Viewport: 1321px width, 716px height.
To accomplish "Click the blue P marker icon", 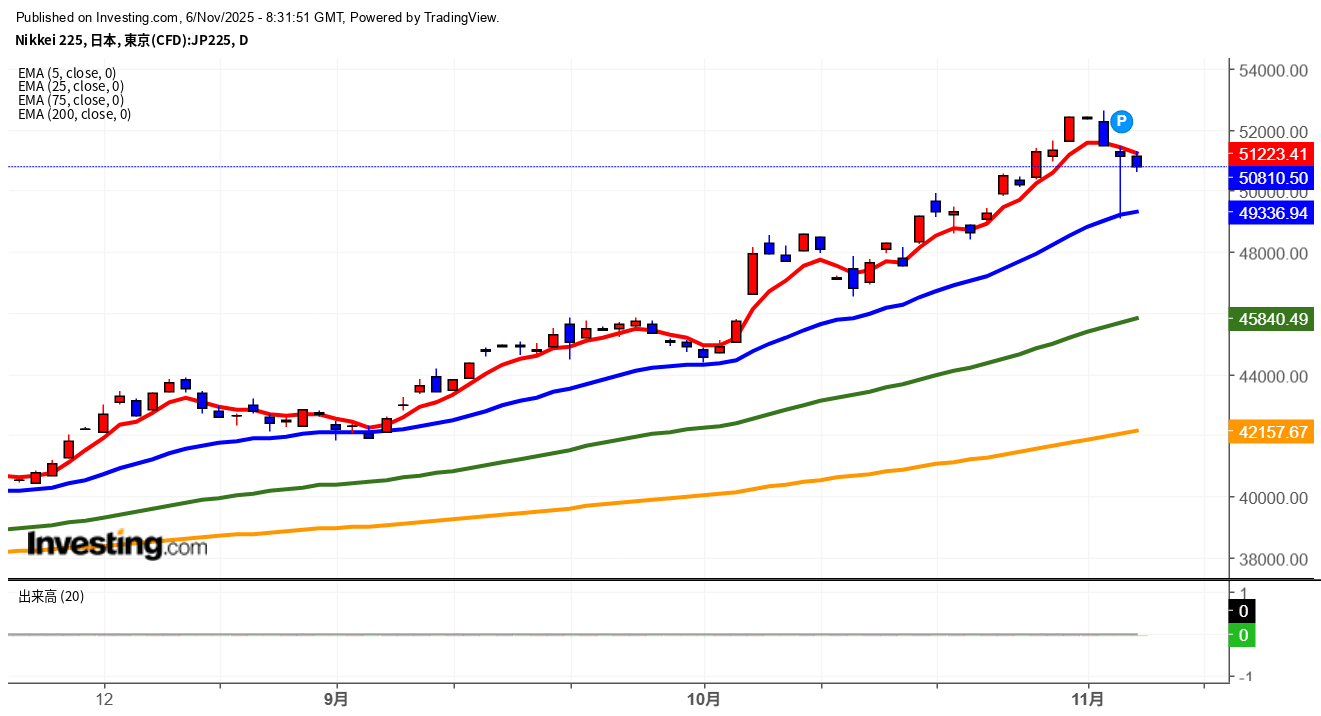I will coord(1122,122).
